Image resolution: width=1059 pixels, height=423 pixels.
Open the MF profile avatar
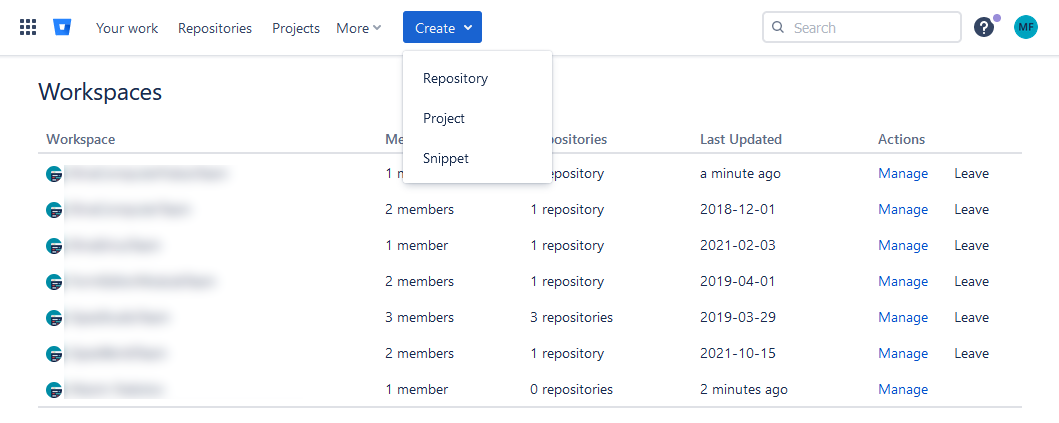tap(1025, 28)
